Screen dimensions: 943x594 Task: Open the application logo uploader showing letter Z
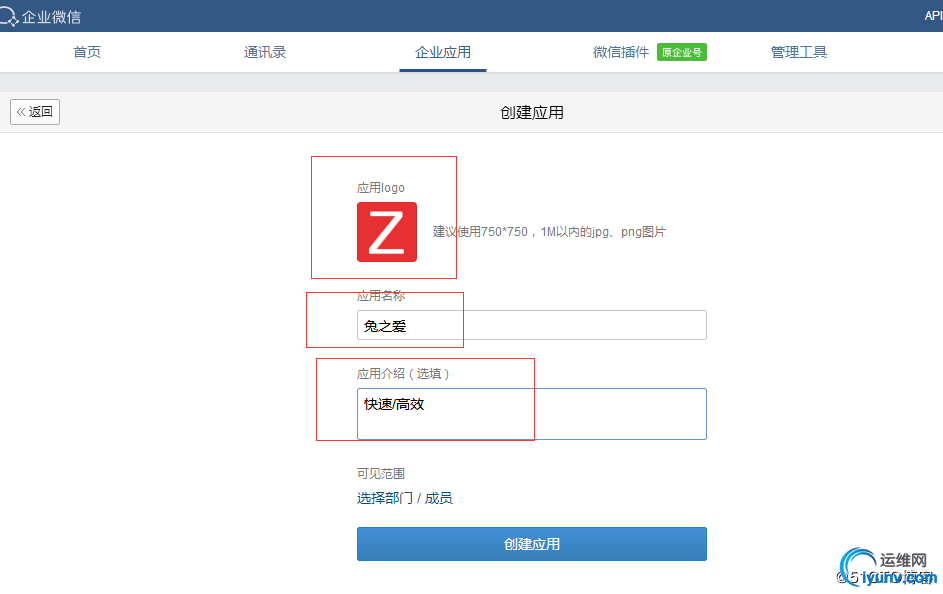tap(386, 231)
